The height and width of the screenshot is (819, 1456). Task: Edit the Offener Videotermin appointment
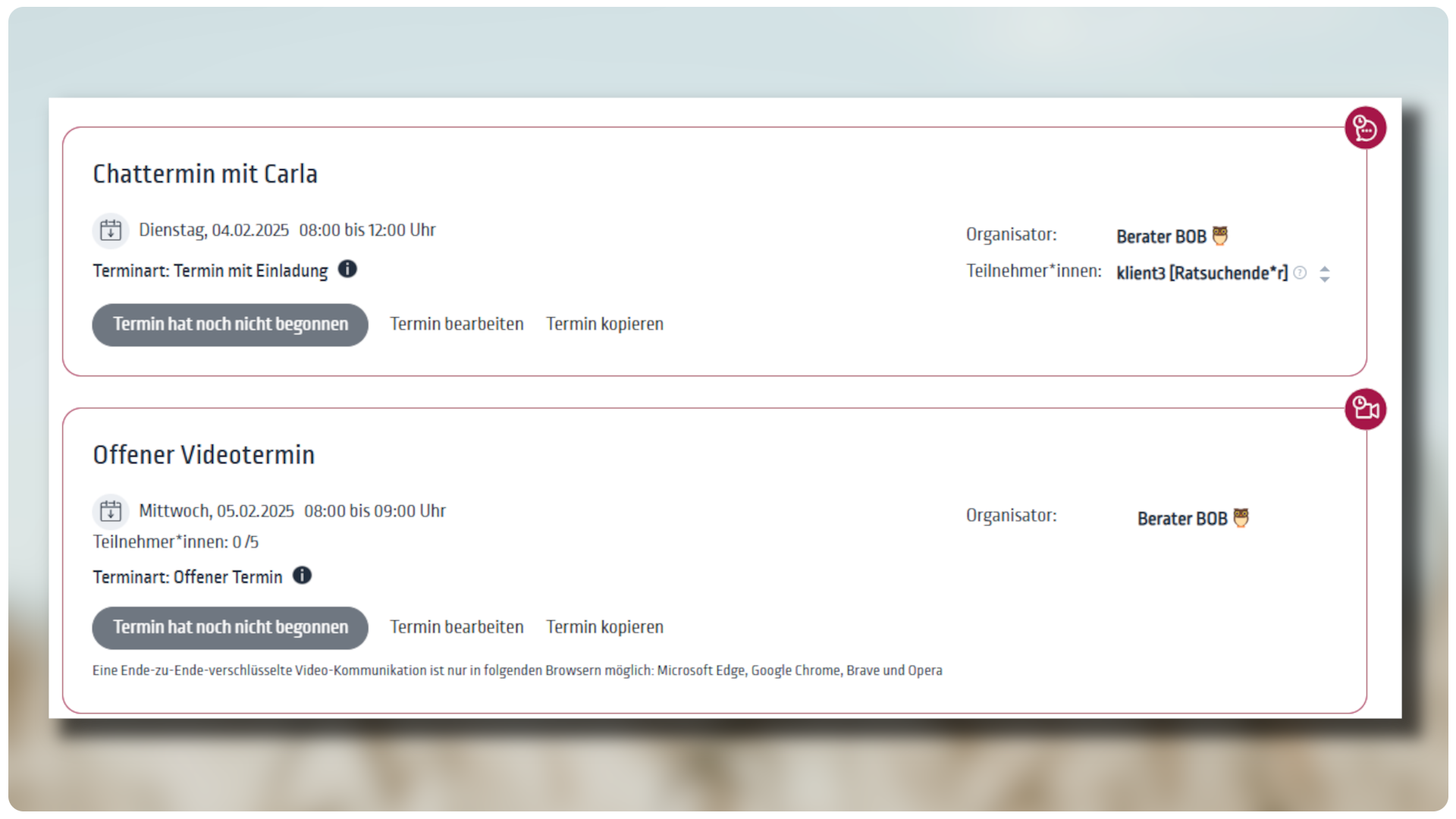[457, 627]
